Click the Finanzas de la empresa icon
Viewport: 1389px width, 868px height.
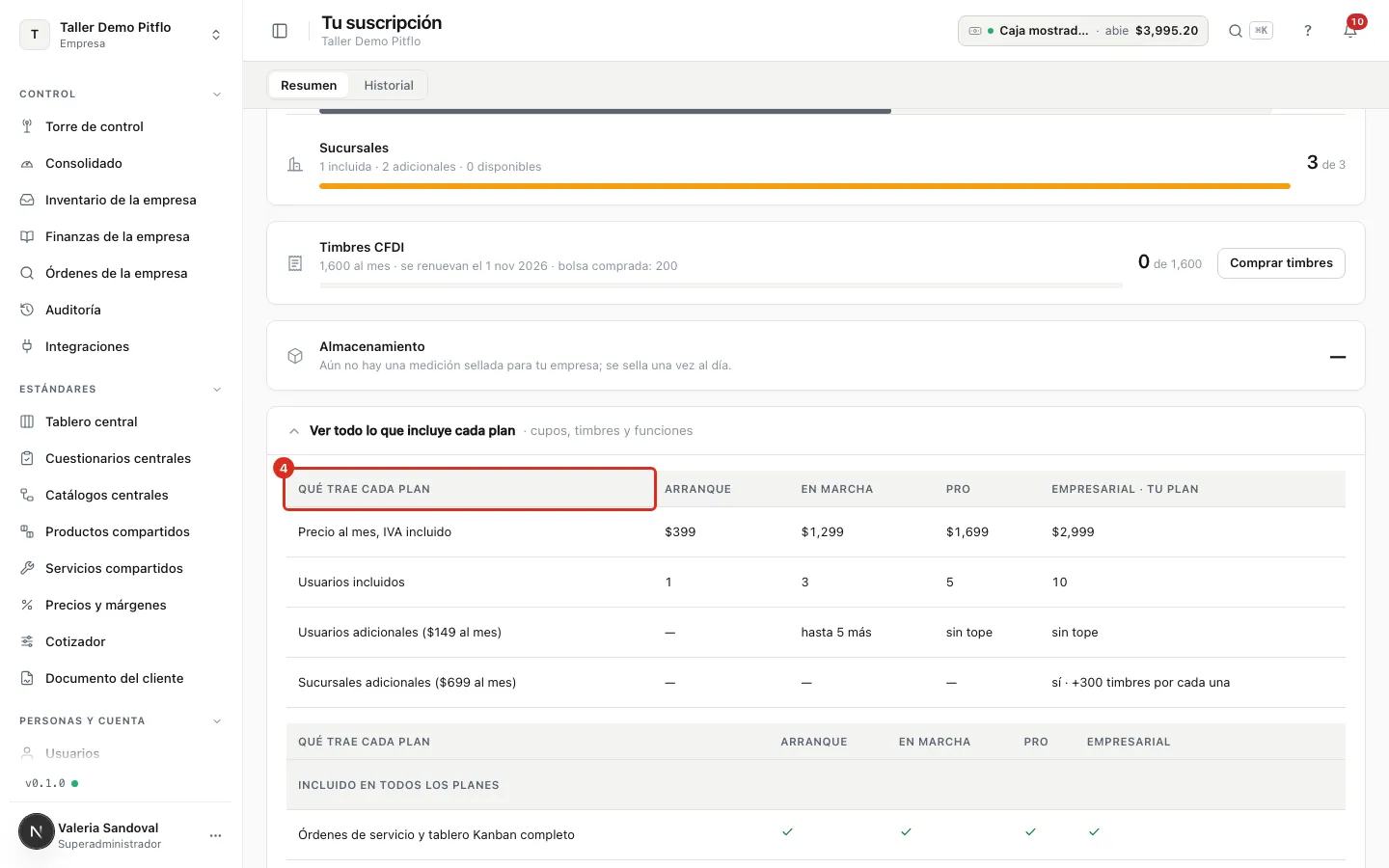[x=27, y=236]
